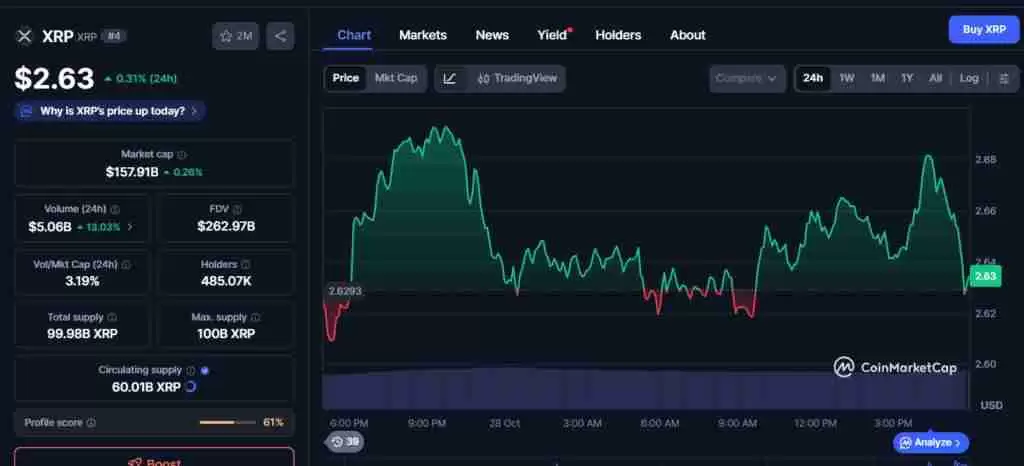Open the Markets tab
Image resolution: width=1024 pixels, height=466 pixels.
tap(423, 35)
